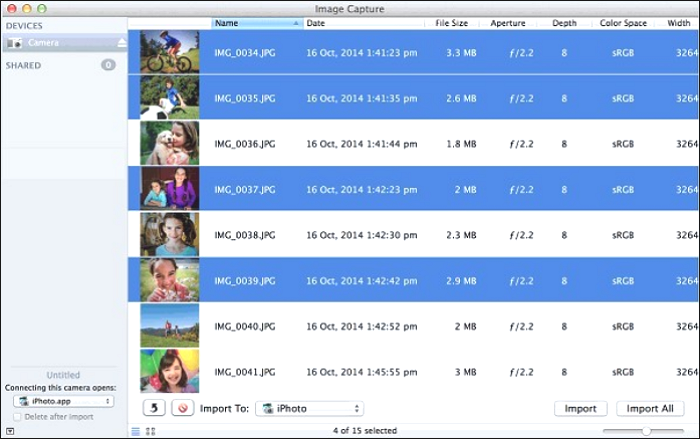Select the IMG_0039.JPG thumbnail

click(x=170, y=280)
